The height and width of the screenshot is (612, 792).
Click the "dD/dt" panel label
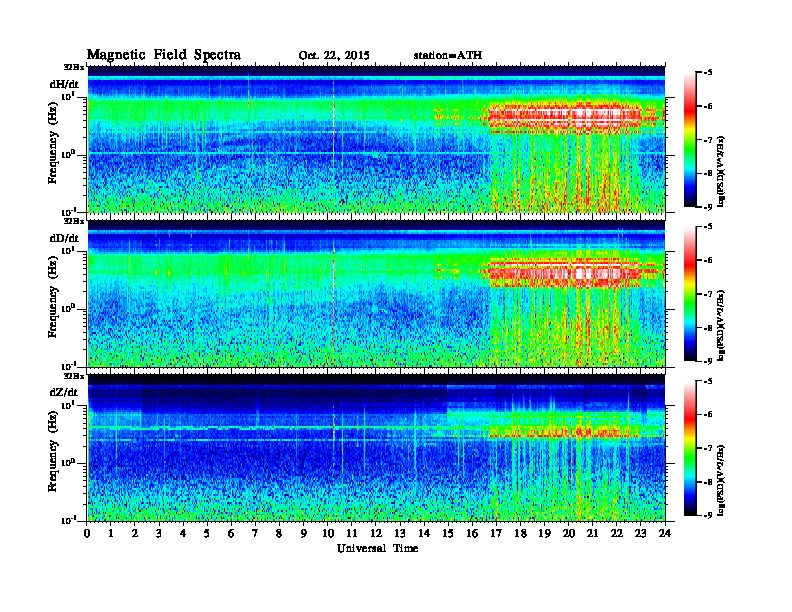point(64,238)
